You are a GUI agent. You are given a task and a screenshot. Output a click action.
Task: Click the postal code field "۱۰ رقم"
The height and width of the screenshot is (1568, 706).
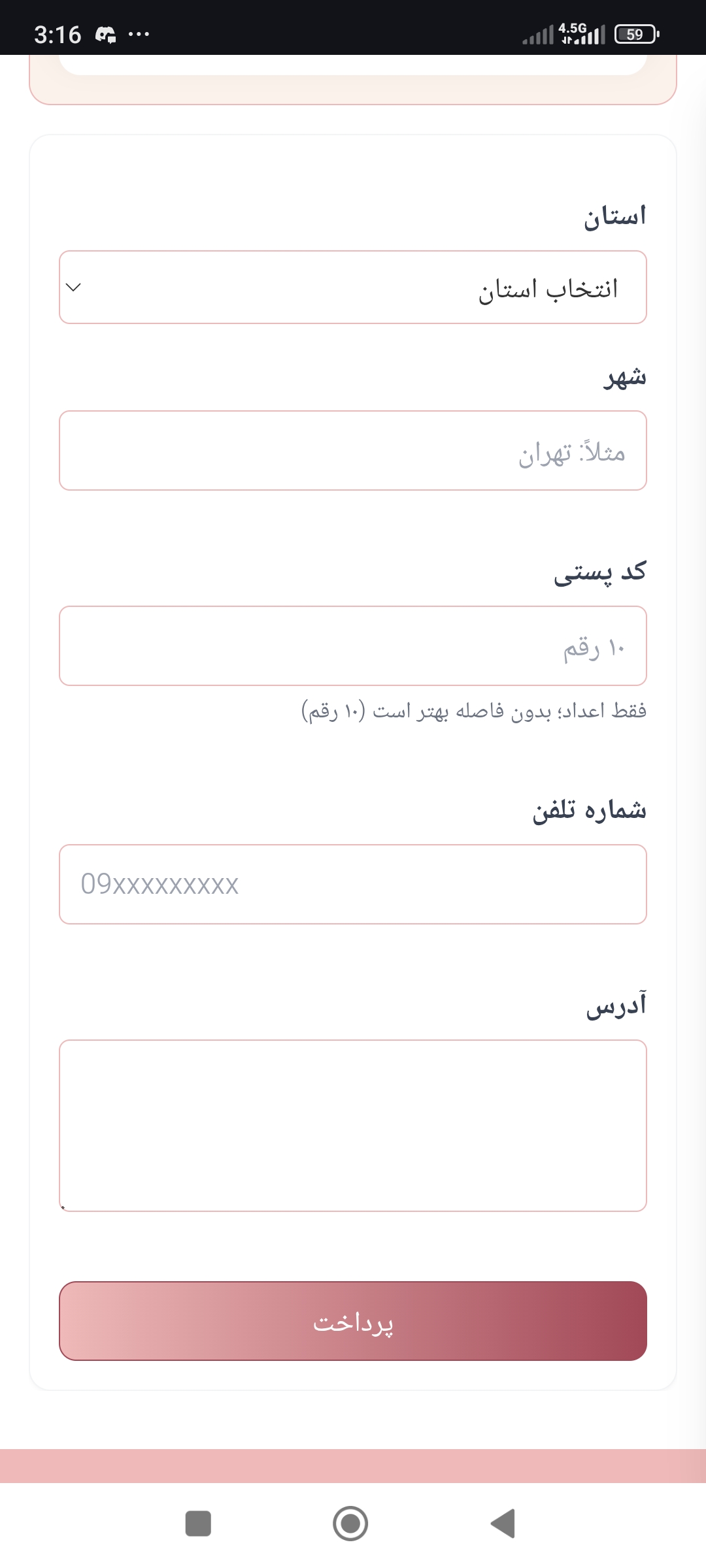(x=353, y=646)
